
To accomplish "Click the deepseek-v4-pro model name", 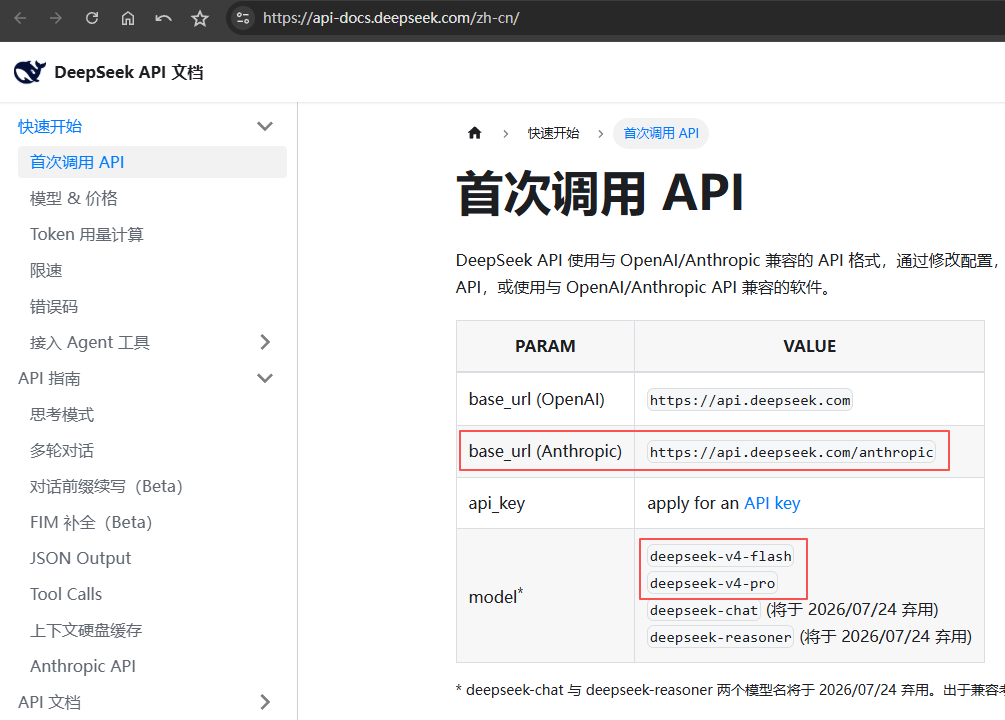I will 712,583.
